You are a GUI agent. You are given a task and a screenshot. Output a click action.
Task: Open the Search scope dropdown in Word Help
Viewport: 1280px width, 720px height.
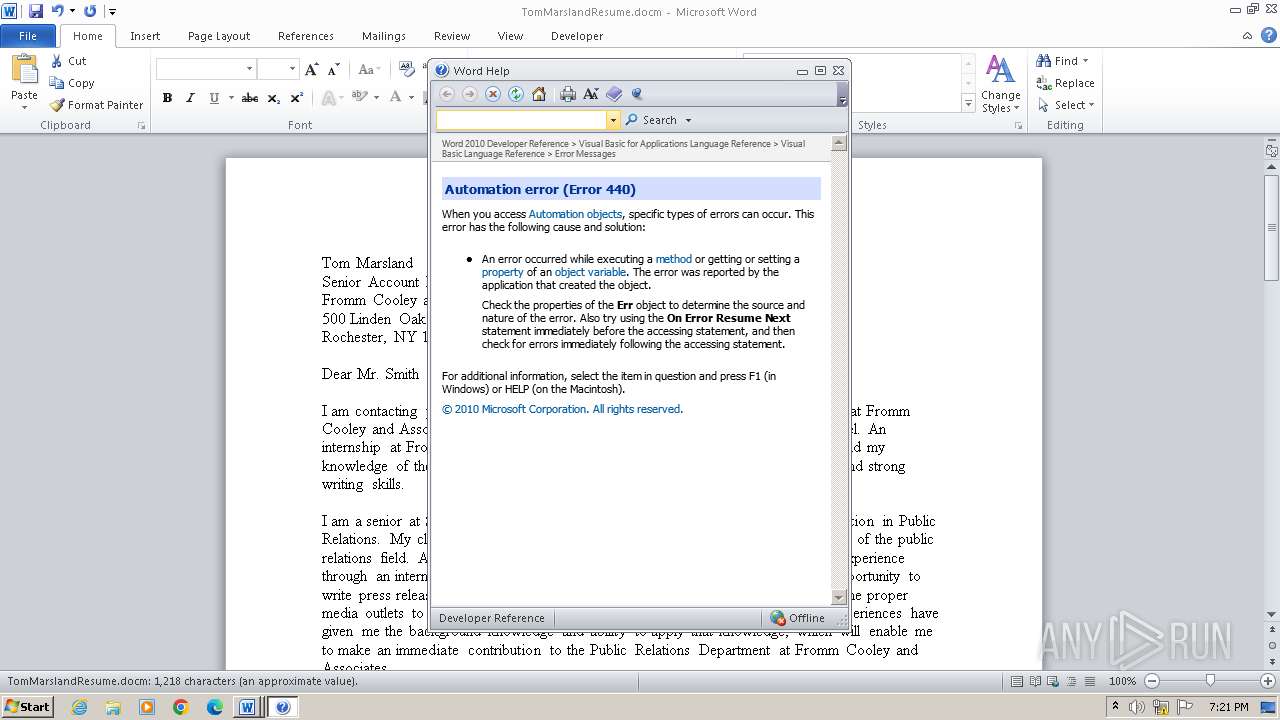pyautogui.click(x=688, y=120)
